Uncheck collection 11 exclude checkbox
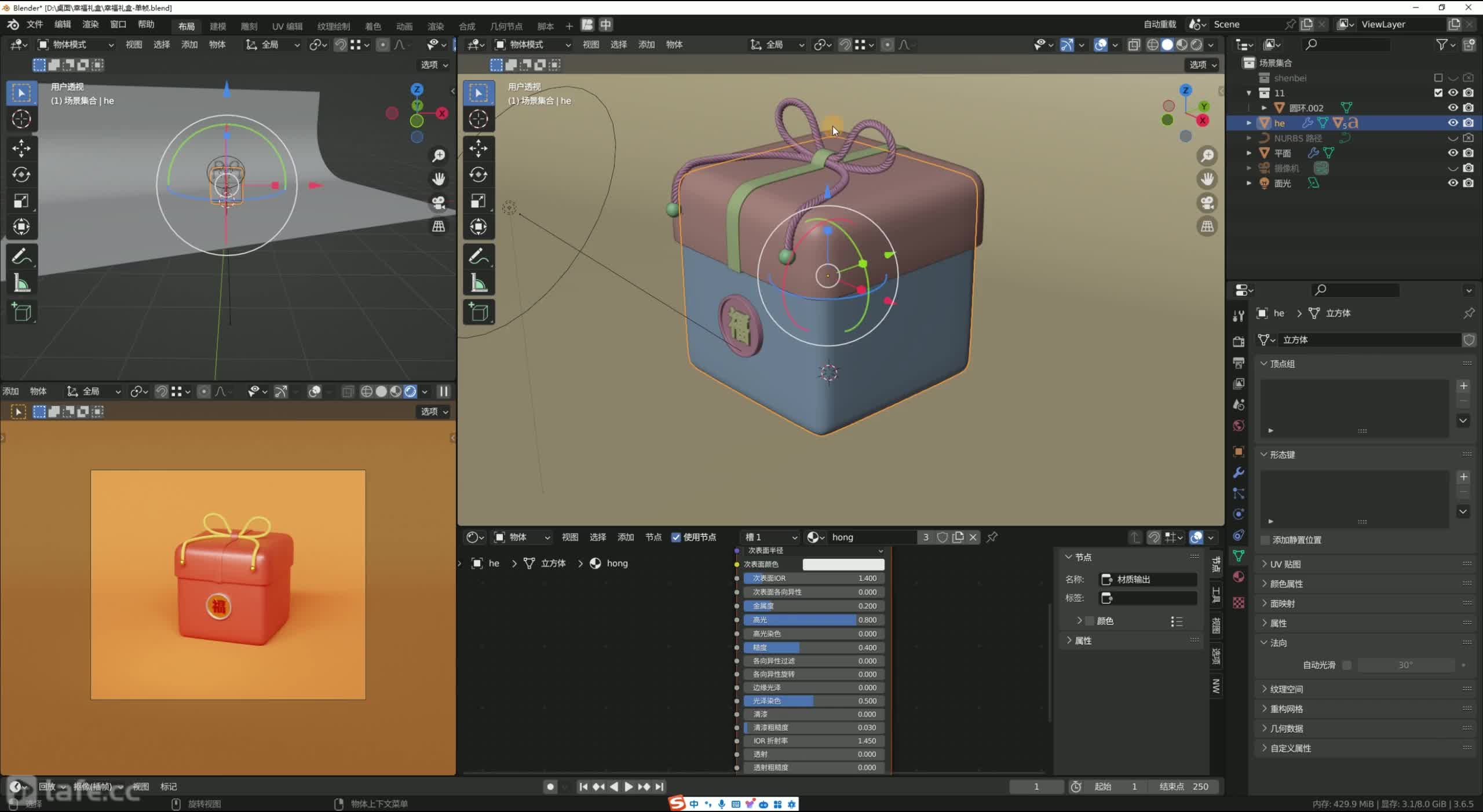Viewport: 1483px width, 812px height. (1438, 93)
